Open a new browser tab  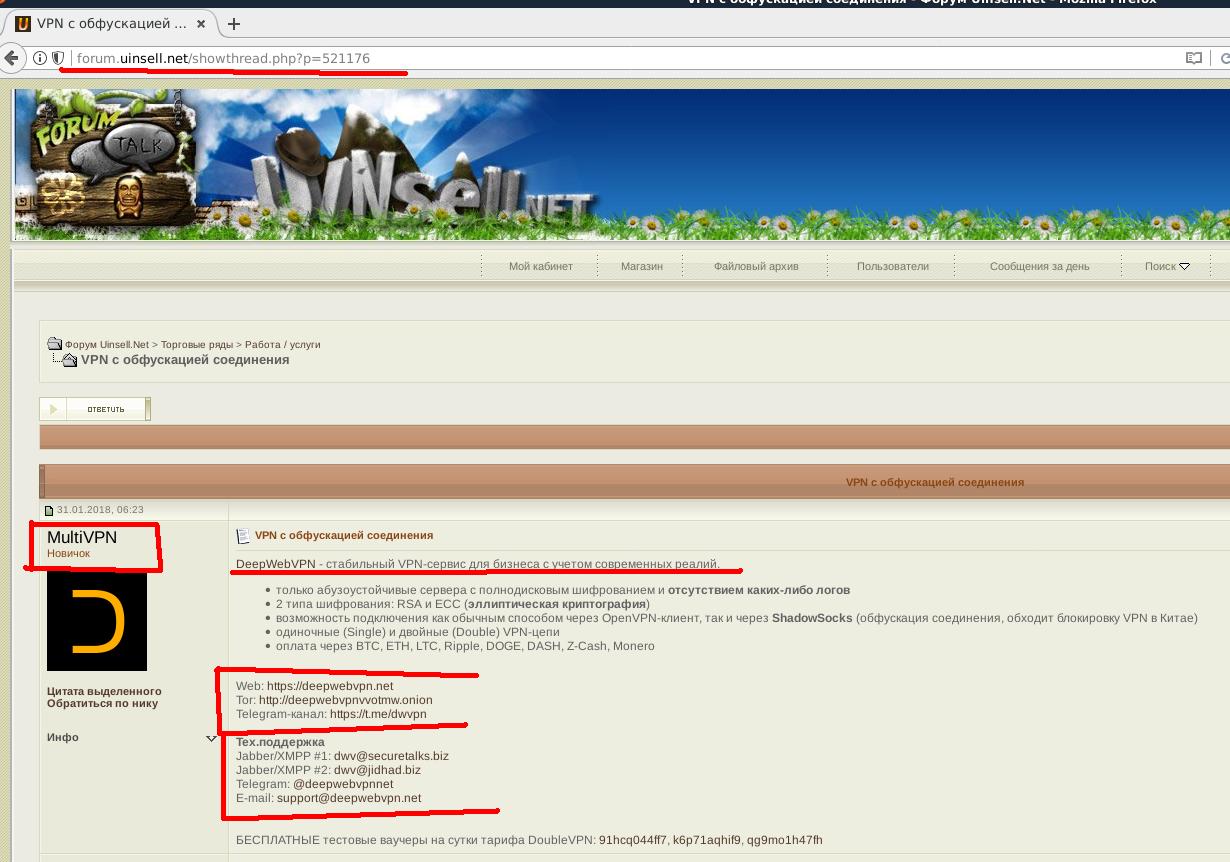(x=235, y=24)
